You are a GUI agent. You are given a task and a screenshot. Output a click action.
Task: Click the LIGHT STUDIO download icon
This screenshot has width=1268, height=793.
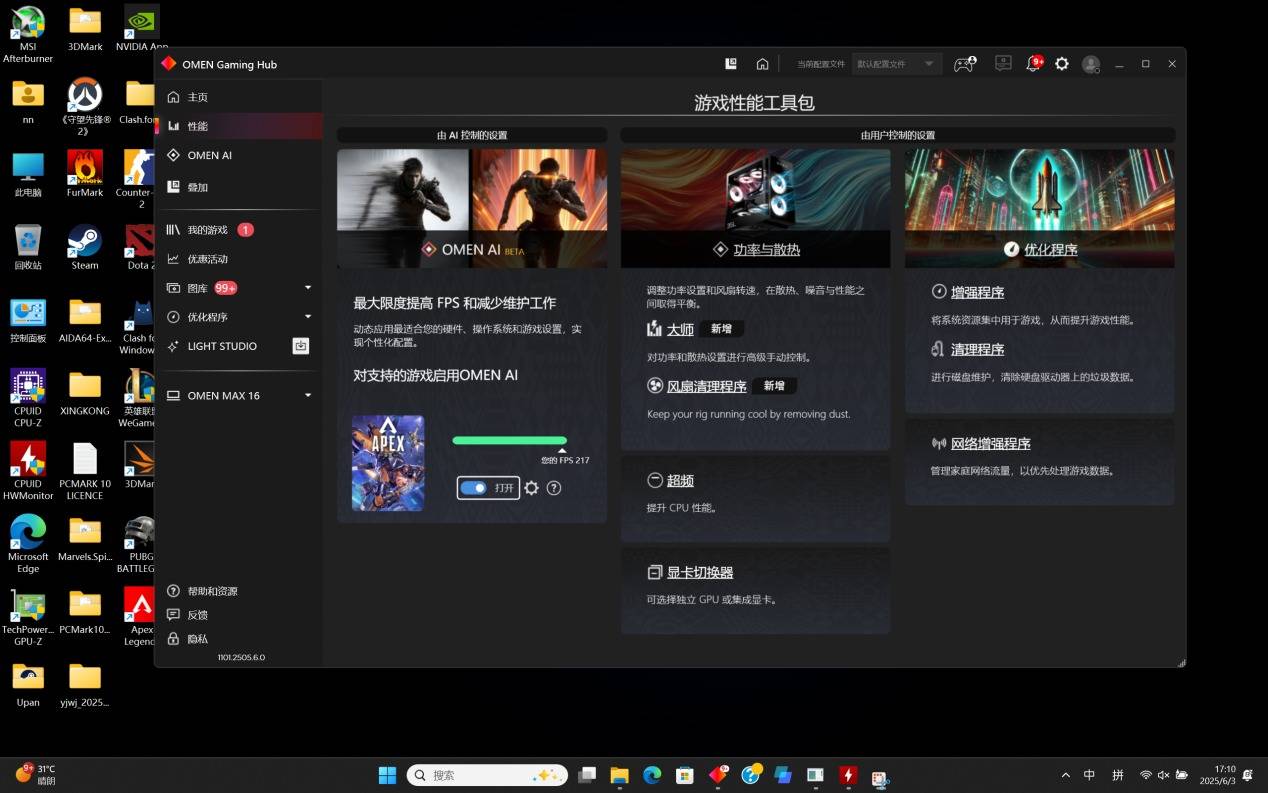tap(300, 346)
